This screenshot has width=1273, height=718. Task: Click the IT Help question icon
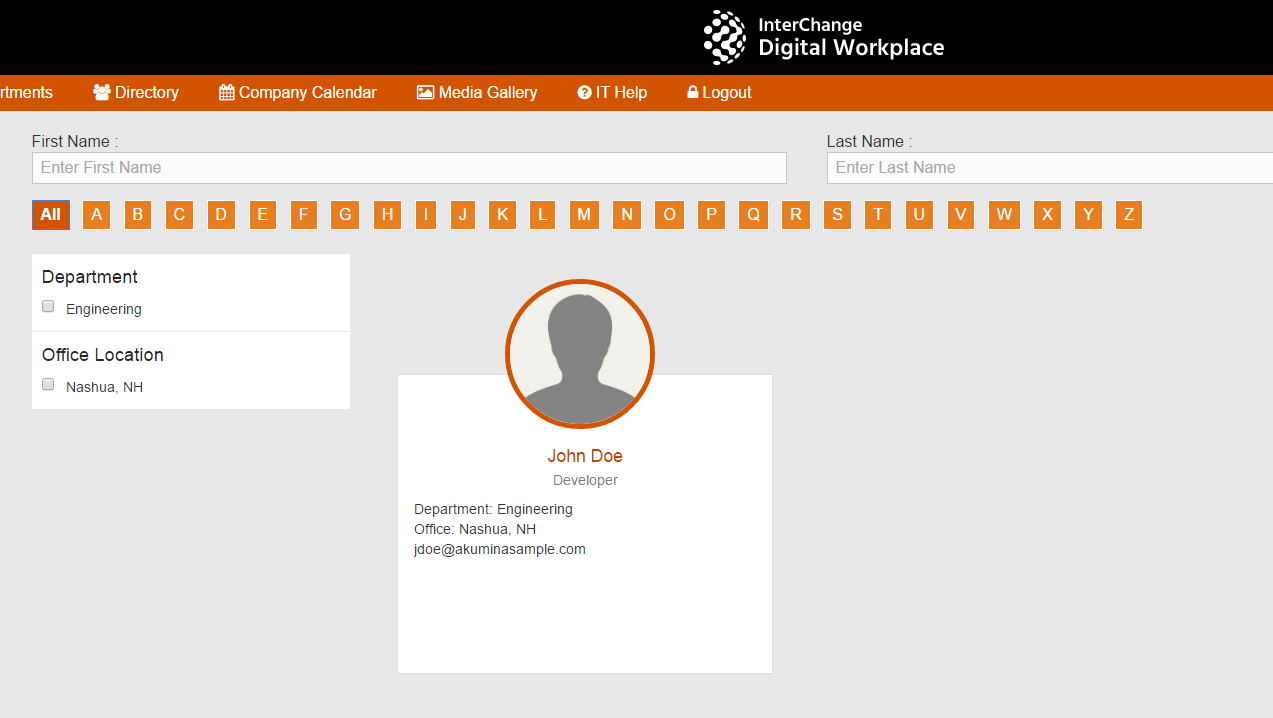pos(584,92)
